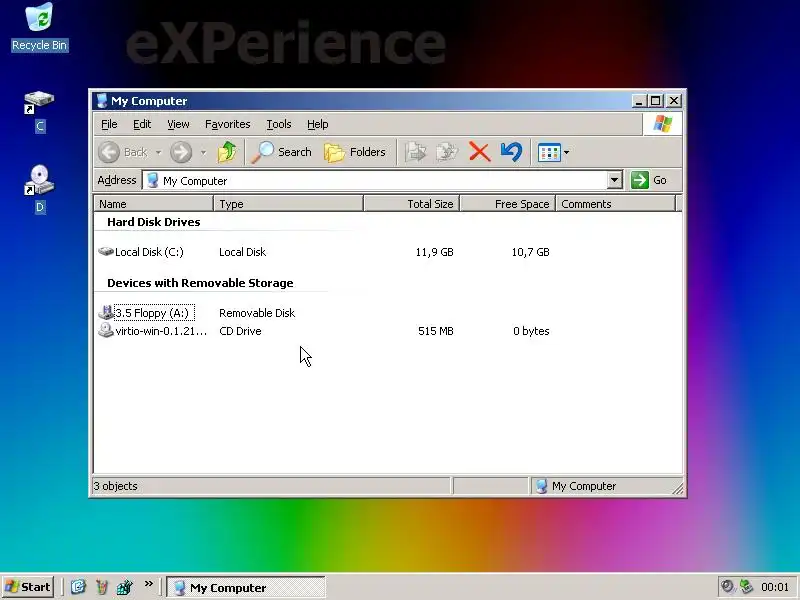Click the 'Removable Disk' type cell
This screenshot has height=600, width=800.
point(257,313)
